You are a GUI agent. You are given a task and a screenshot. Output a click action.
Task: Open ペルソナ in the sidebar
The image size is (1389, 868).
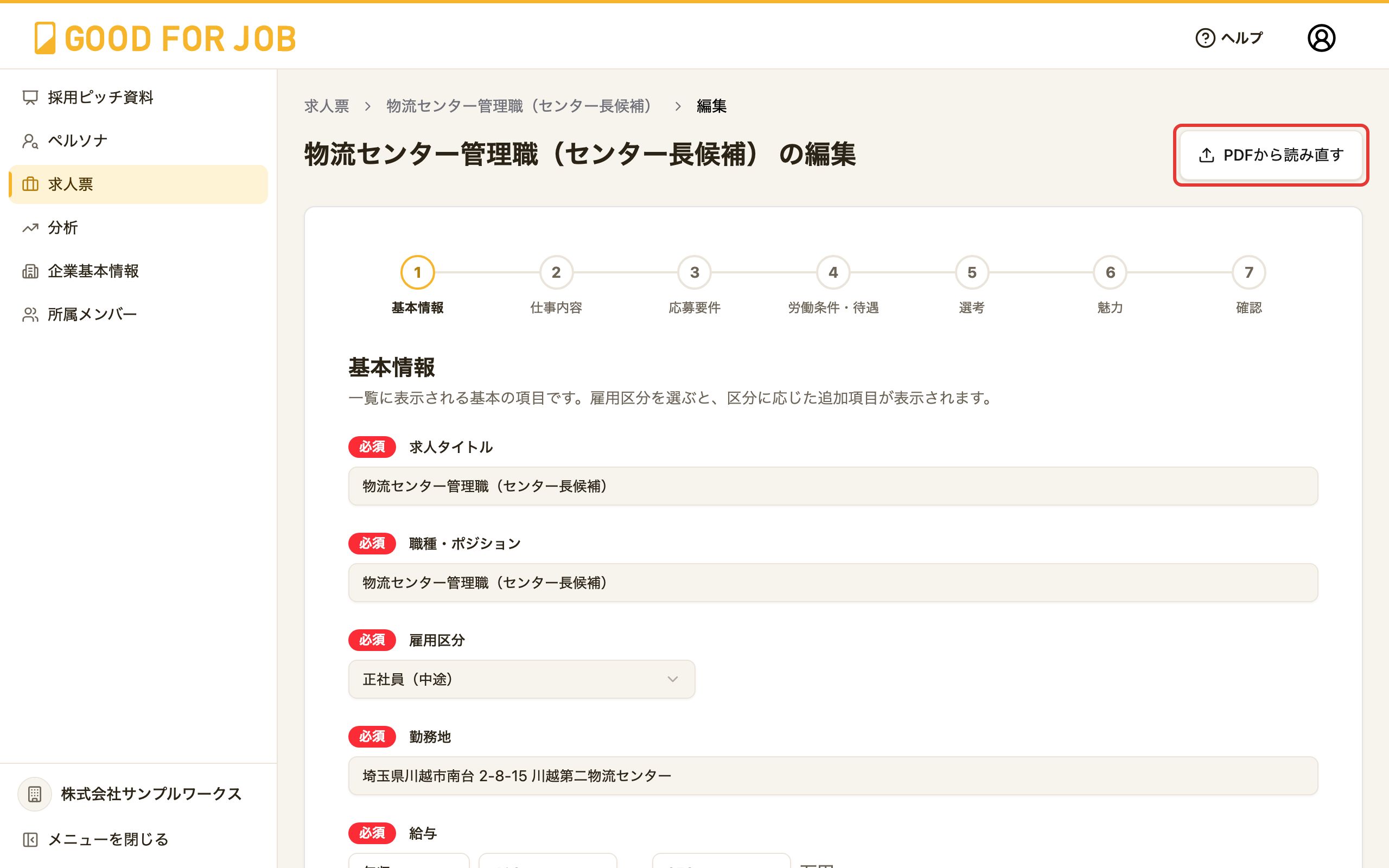click(x=138, y=141)
